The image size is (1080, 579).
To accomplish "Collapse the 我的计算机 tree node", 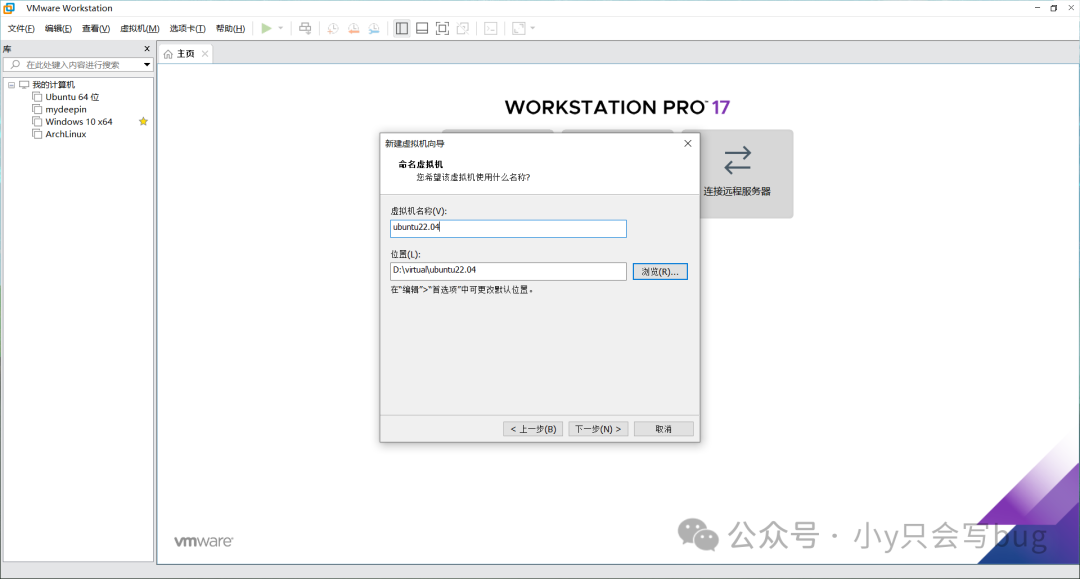I will click(13, 84).
